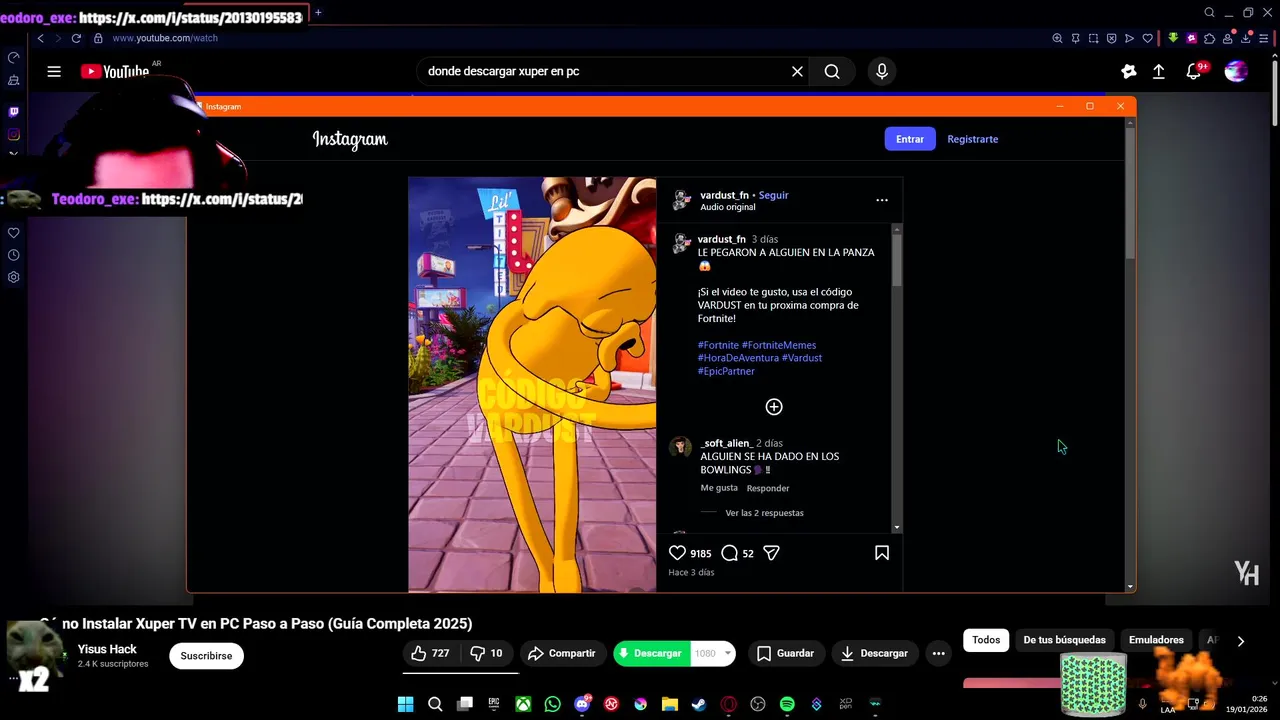Open the green download extension icon
Screen dimensions: 1280x720
tap(1173, 38)
